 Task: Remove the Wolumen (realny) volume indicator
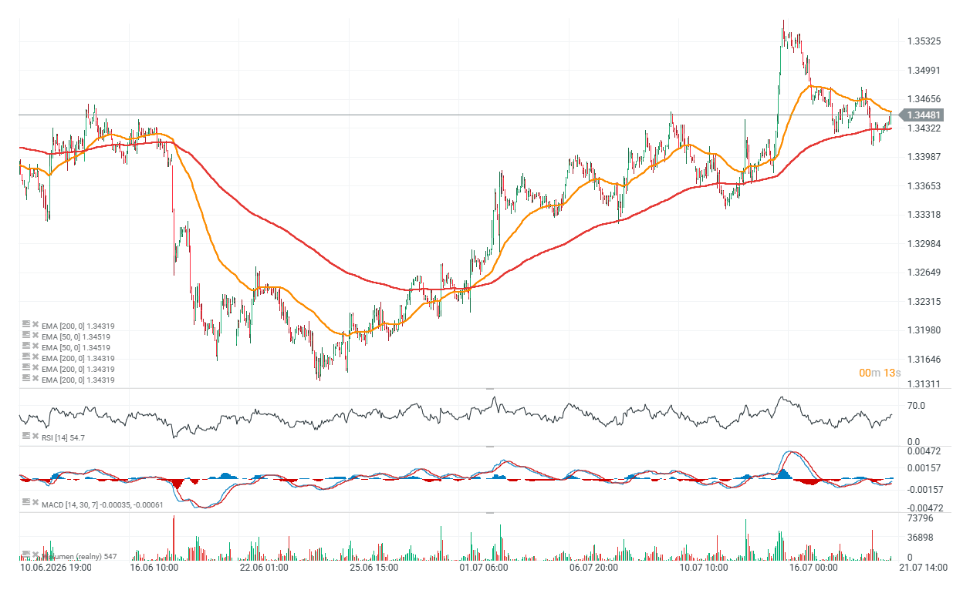point(36,554)
